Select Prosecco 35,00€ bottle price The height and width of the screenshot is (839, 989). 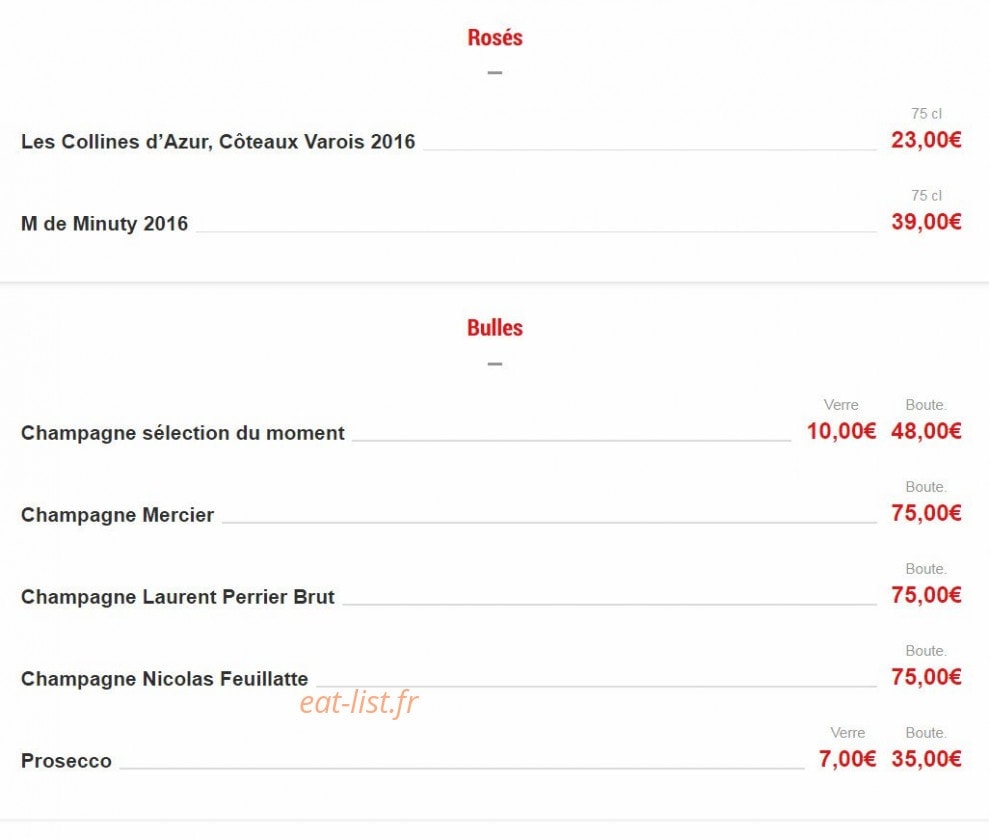926,759
